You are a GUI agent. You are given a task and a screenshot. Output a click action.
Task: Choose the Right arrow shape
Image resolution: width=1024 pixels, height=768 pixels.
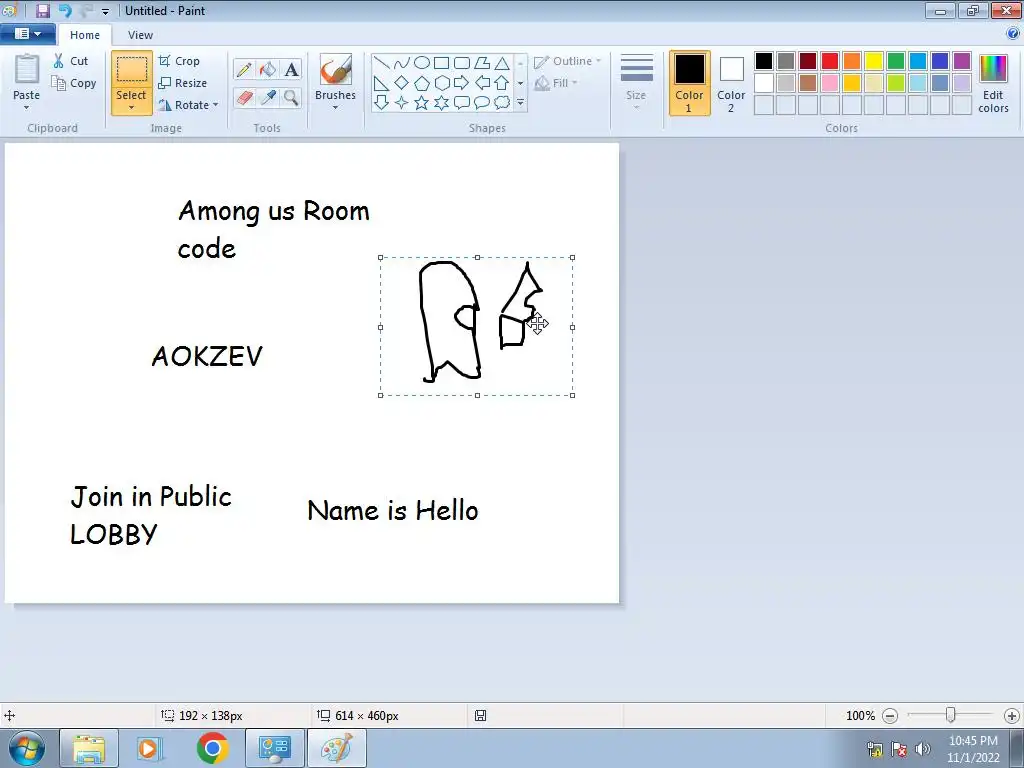tap(462, 83)
